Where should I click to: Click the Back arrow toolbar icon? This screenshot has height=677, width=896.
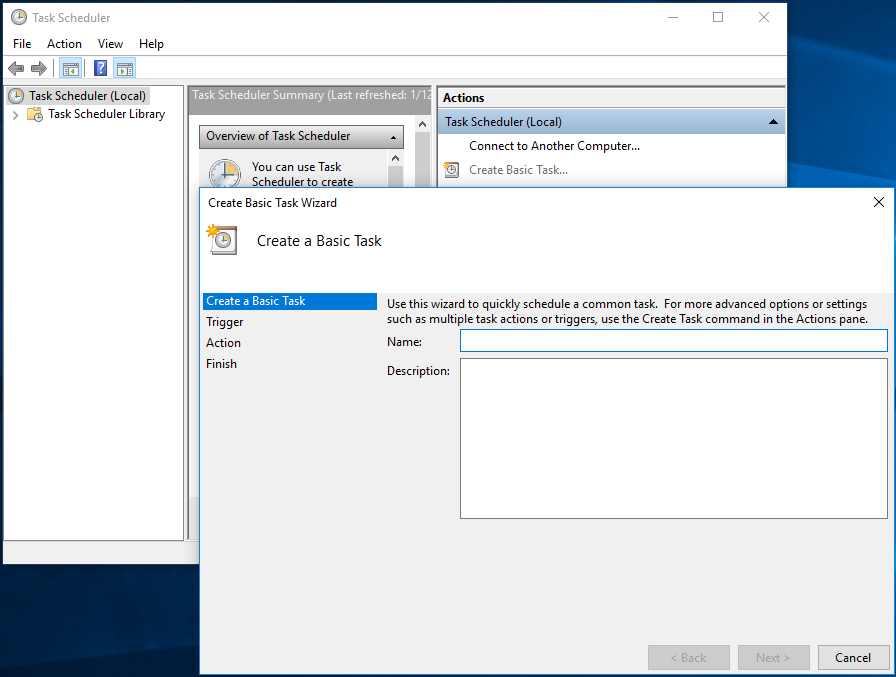coord(16,68)
